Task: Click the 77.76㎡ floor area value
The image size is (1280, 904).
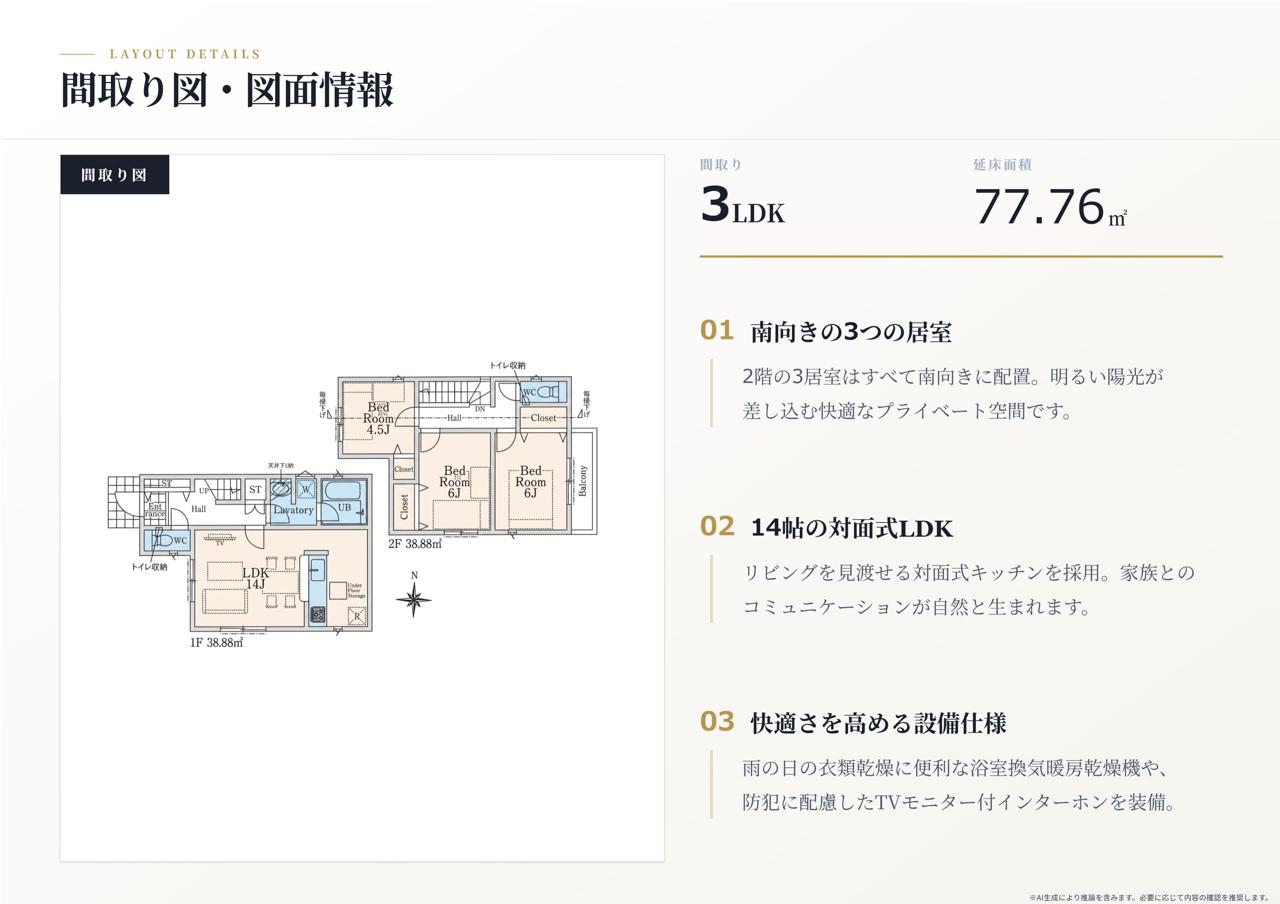Action: pos(1050,208)
